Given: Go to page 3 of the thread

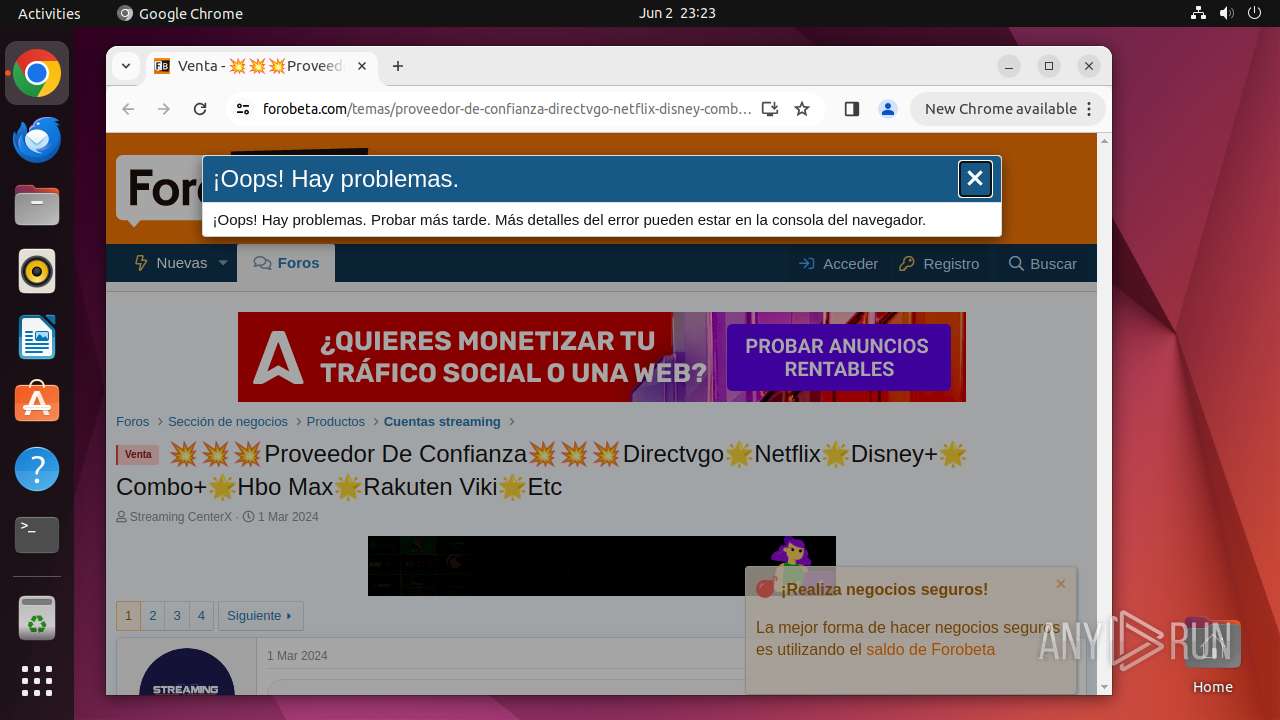Looking at the screenshot, I should tap(177, 616).
